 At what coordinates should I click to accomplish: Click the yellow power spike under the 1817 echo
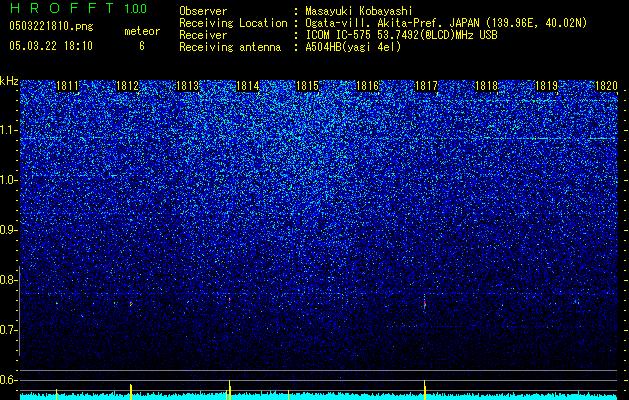click(424, 390)
